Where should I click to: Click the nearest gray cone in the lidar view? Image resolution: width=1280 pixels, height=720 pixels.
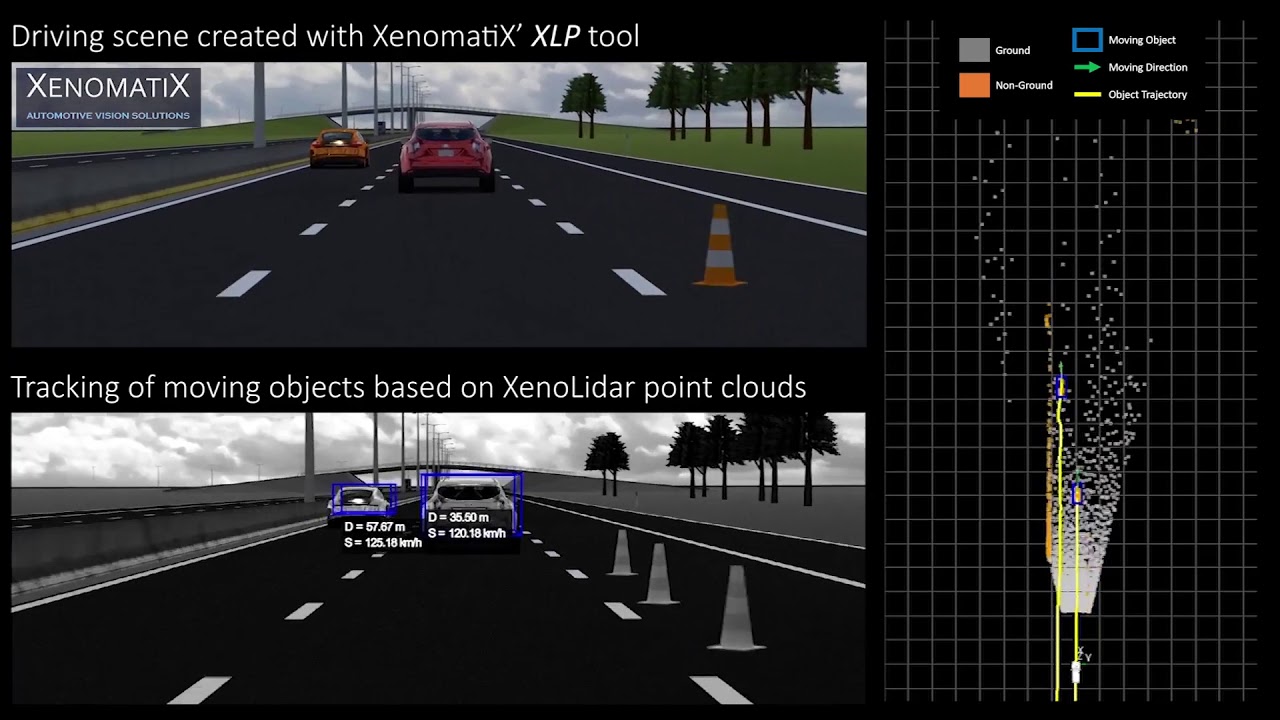(735, 608)
